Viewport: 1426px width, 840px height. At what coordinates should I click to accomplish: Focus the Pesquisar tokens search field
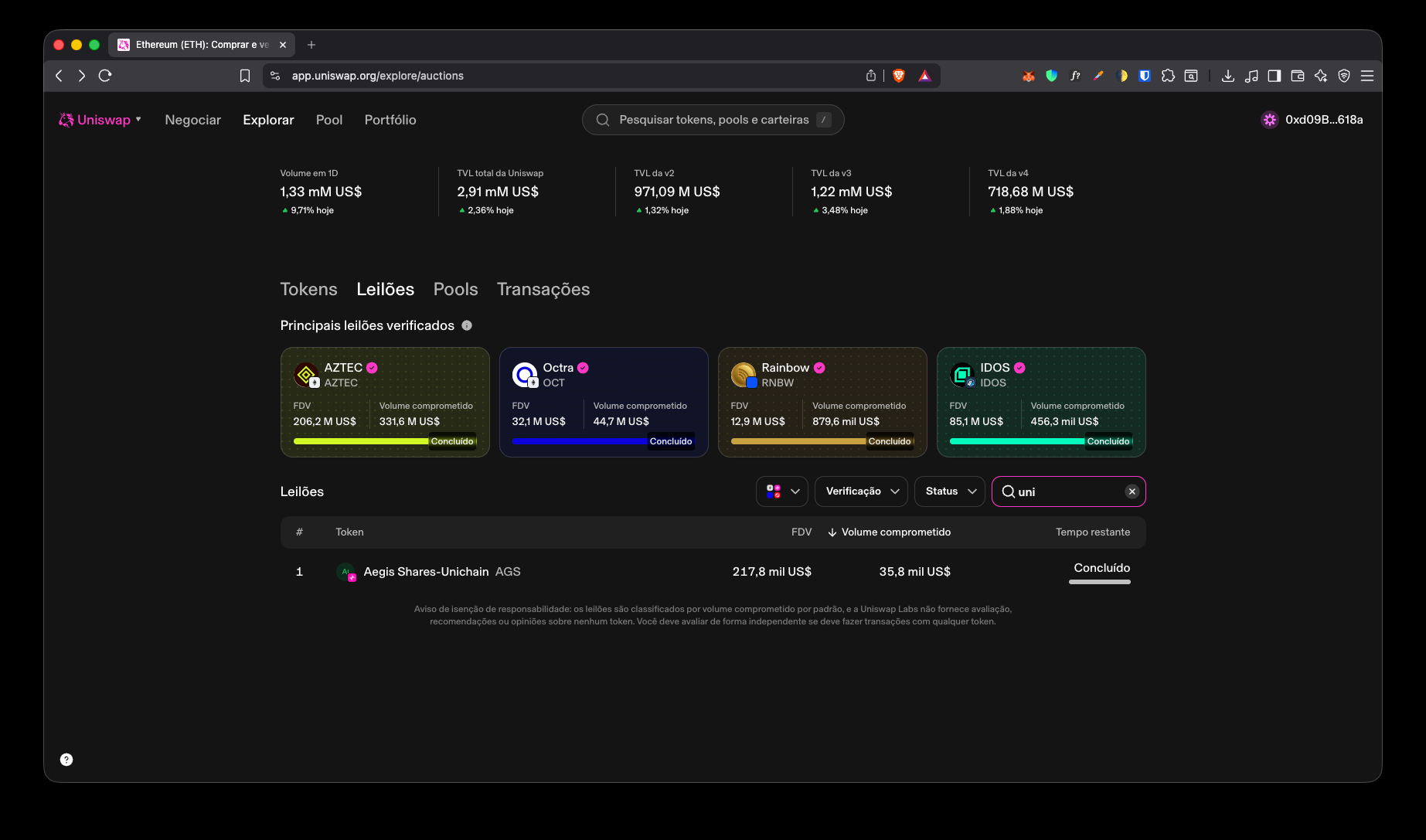(713, 120)
